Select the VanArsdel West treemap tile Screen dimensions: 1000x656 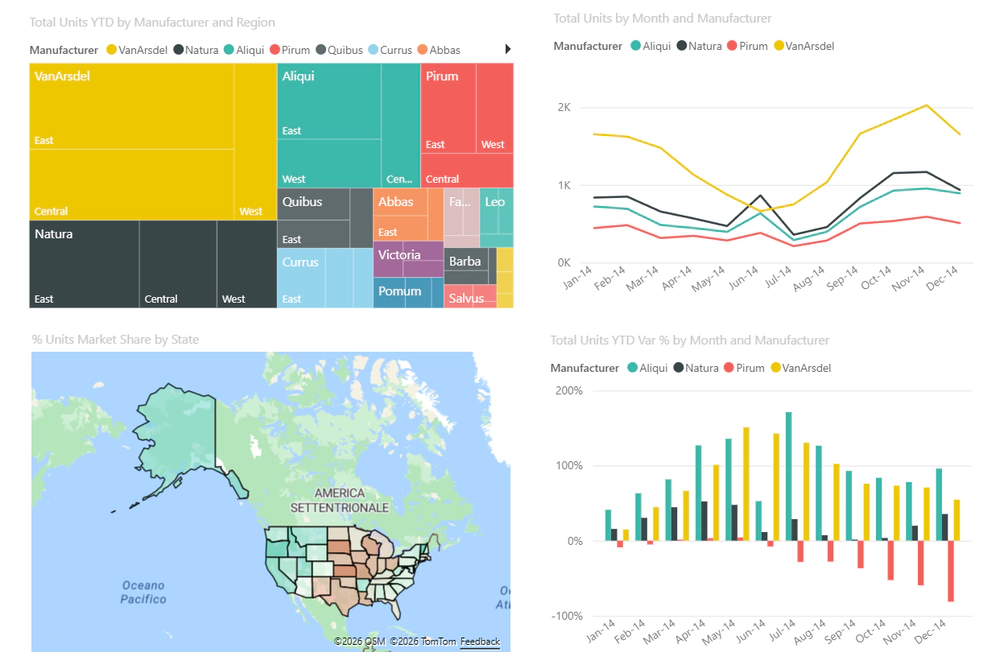[x=255, y=142]
